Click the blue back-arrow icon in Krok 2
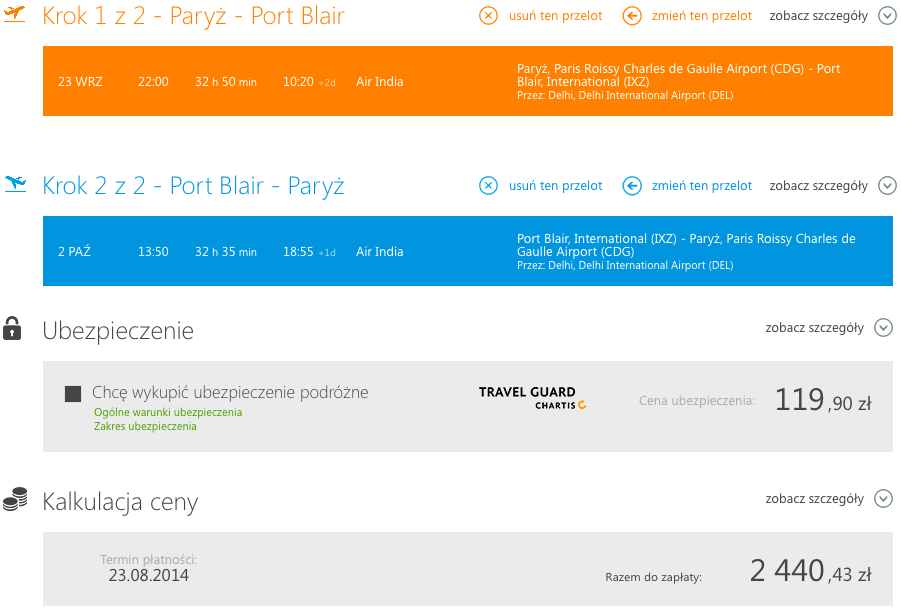This screenshot has width=901, height=609. (632, 186)
